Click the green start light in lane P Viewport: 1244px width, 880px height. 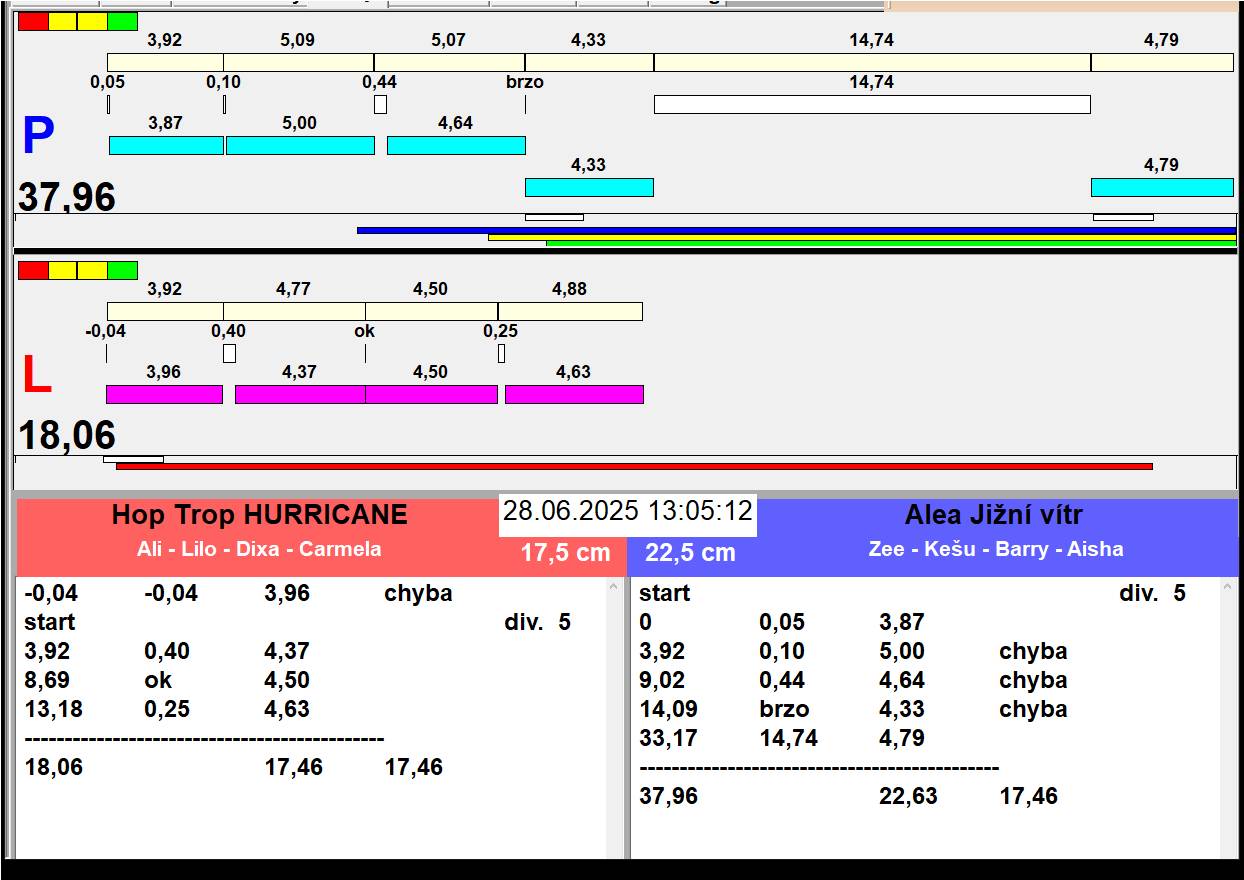point(122,21)
